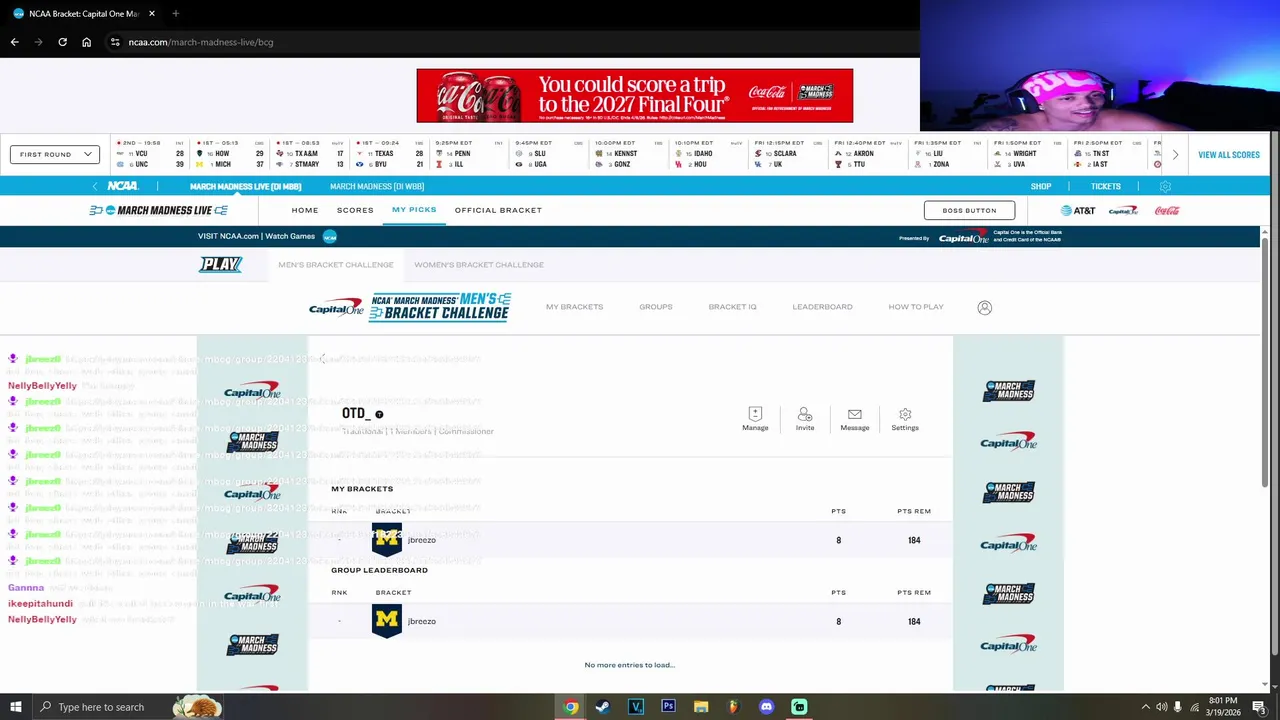Click the Michigan logo in My Brackets row
The image size is (1280, 720).
tap(387, 540)
